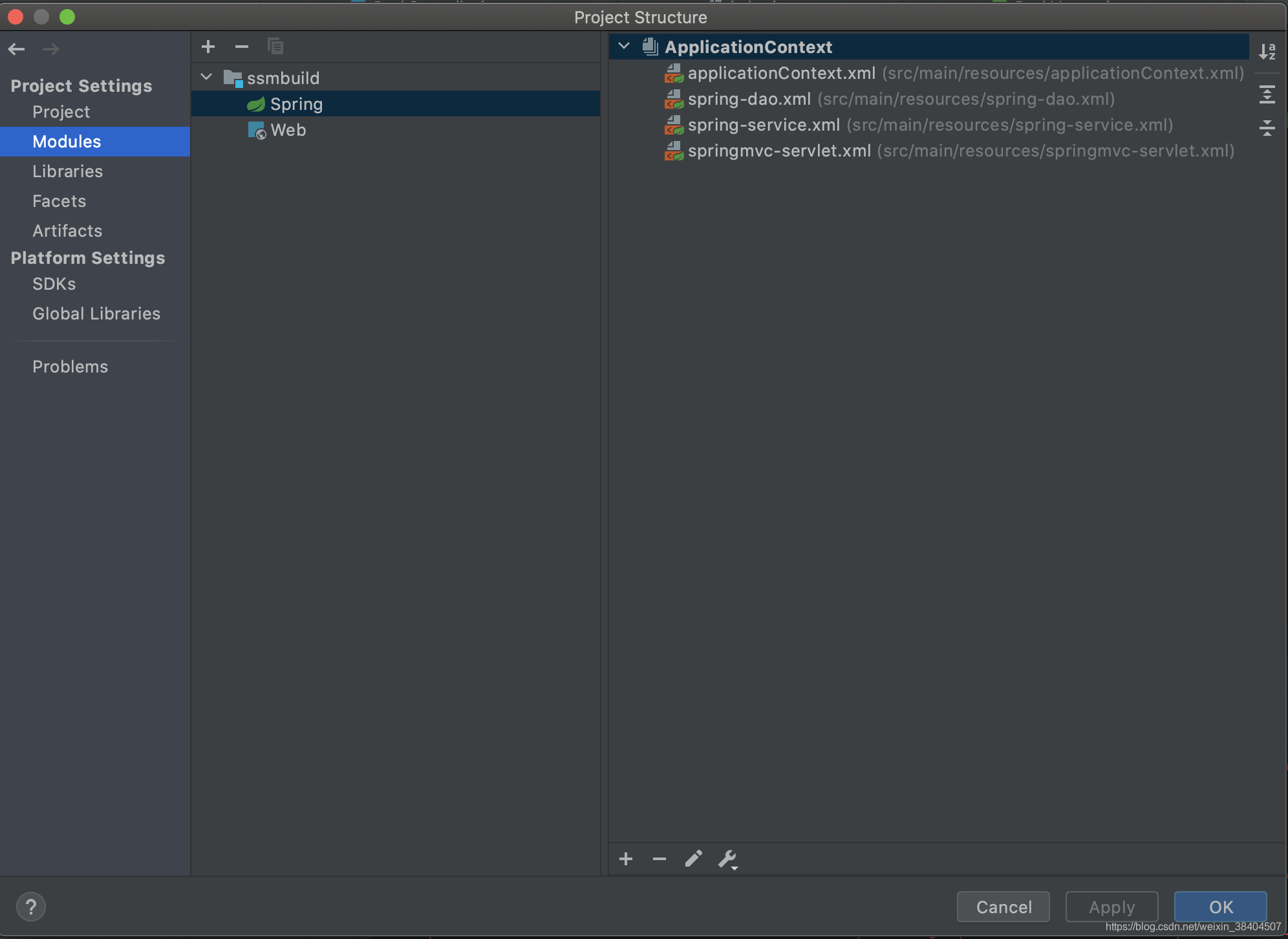Screen dimensions: 1288x939
Task: Open help with question mark button
Action: [x=30, y=907]
